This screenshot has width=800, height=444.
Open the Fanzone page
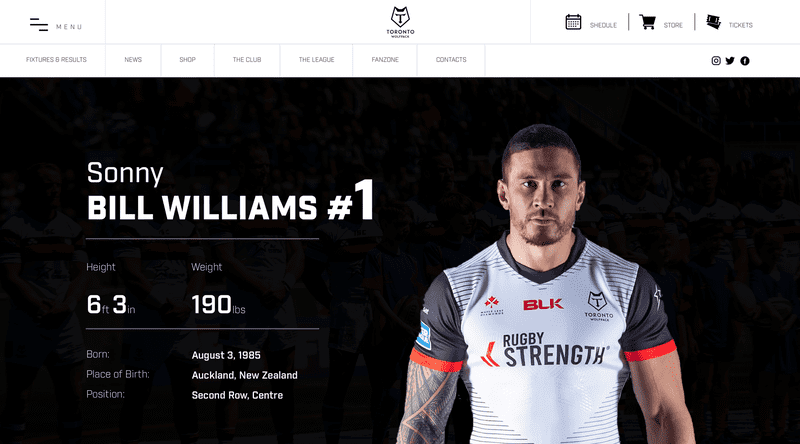[385, 60]
